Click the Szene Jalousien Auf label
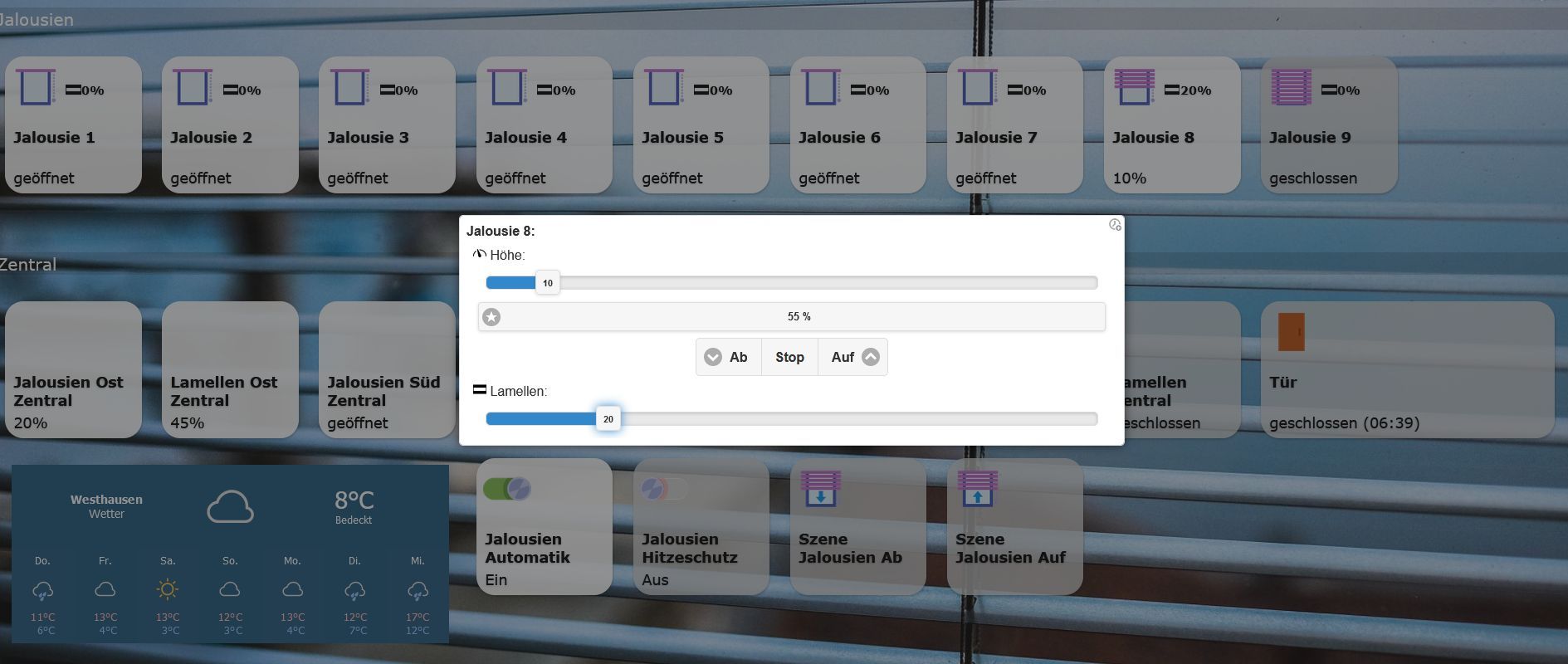This screenshot has height=664, width=1568. 1010,549
